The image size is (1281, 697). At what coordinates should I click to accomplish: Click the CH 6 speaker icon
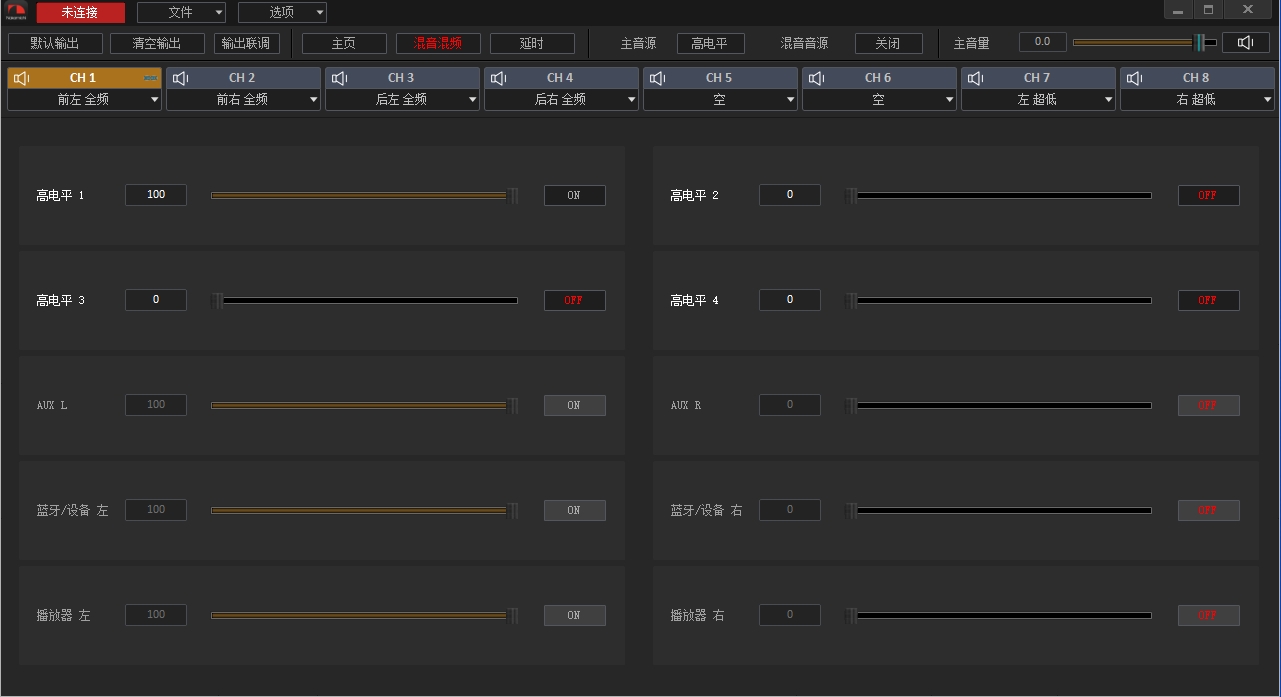(x=817, y=78)
